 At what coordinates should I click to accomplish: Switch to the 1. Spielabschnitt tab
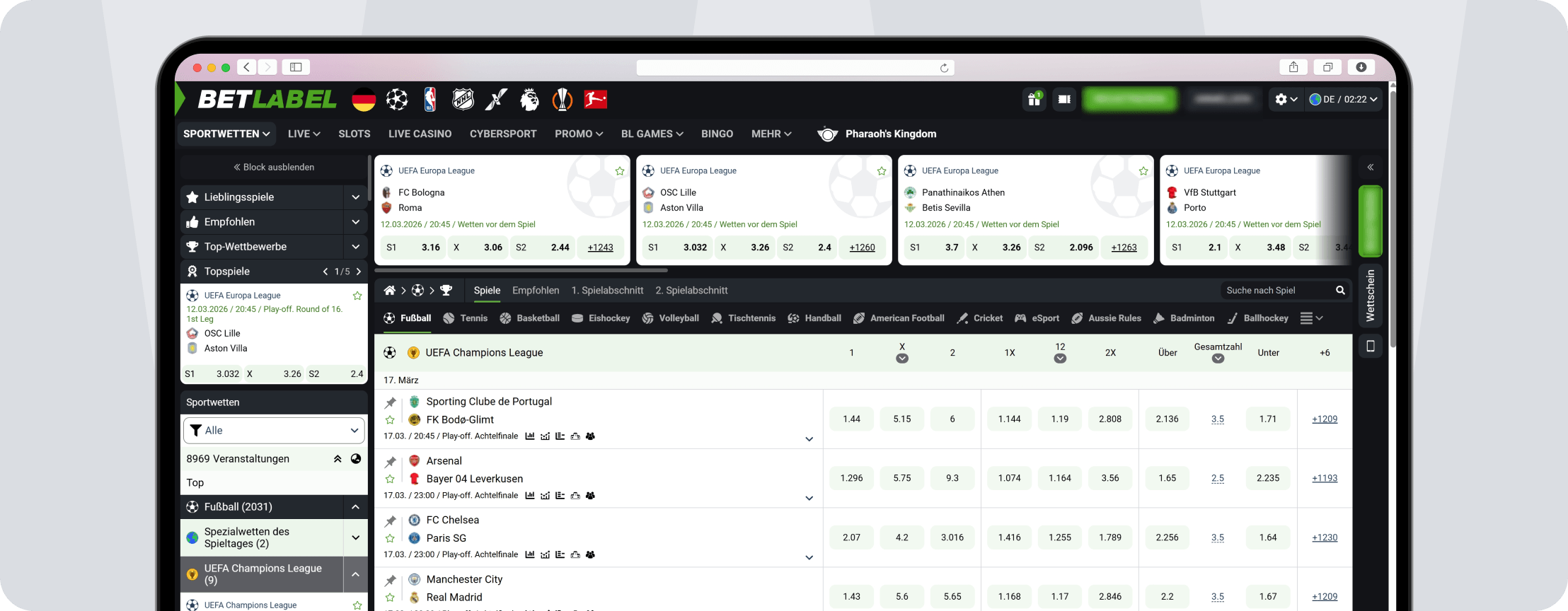pos(607,291)
